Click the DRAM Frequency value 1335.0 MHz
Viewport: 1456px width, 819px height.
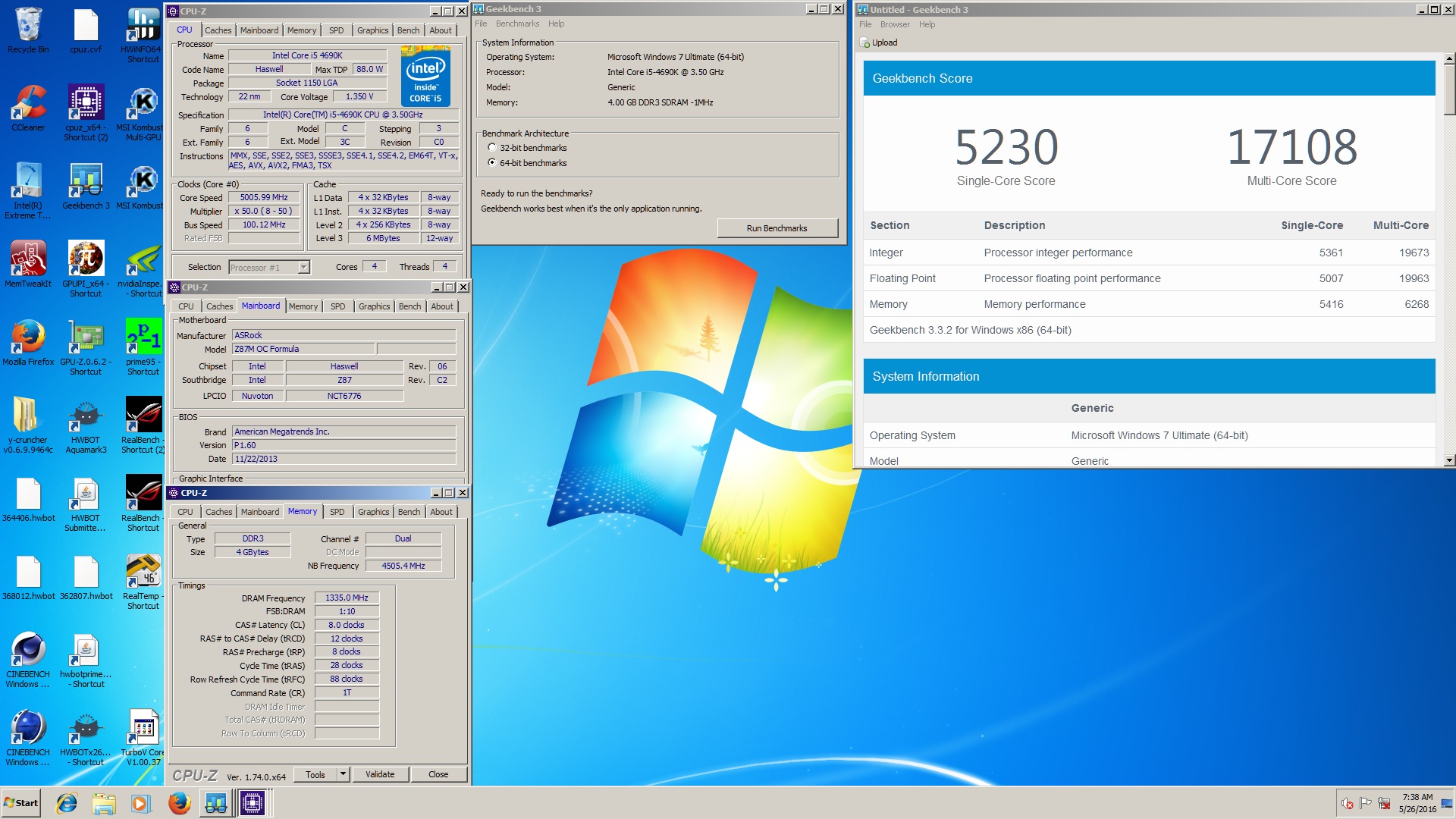pyautogui.click(x=347, y=598)
